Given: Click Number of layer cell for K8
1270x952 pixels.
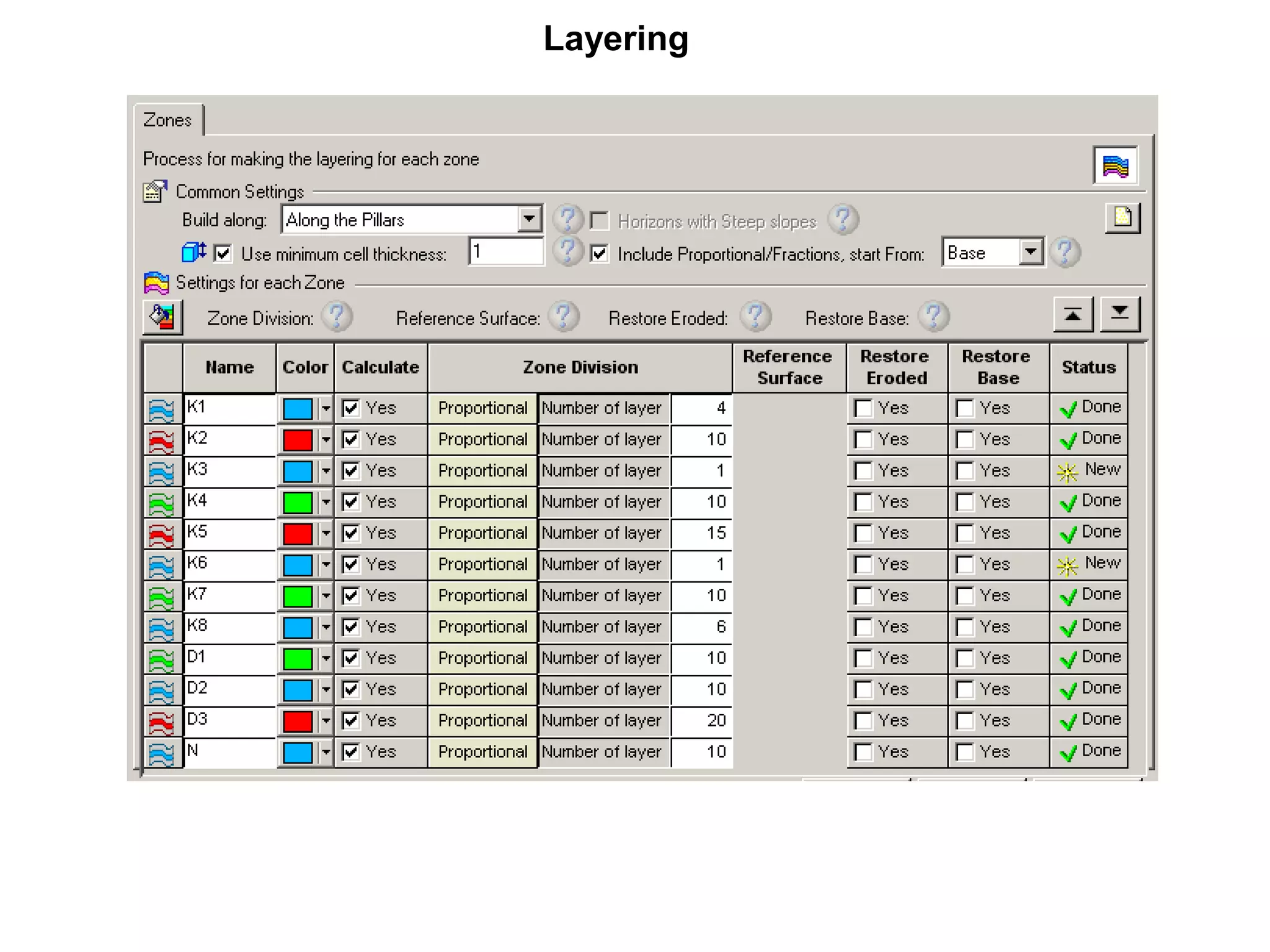Looking at the screenshot, I should tap(603, 627).
